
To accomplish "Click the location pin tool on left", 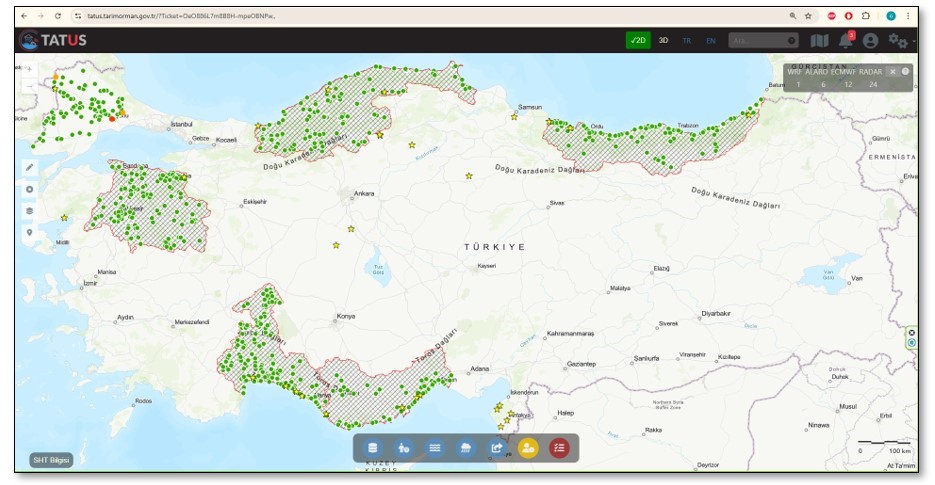I will click(30, 233).
